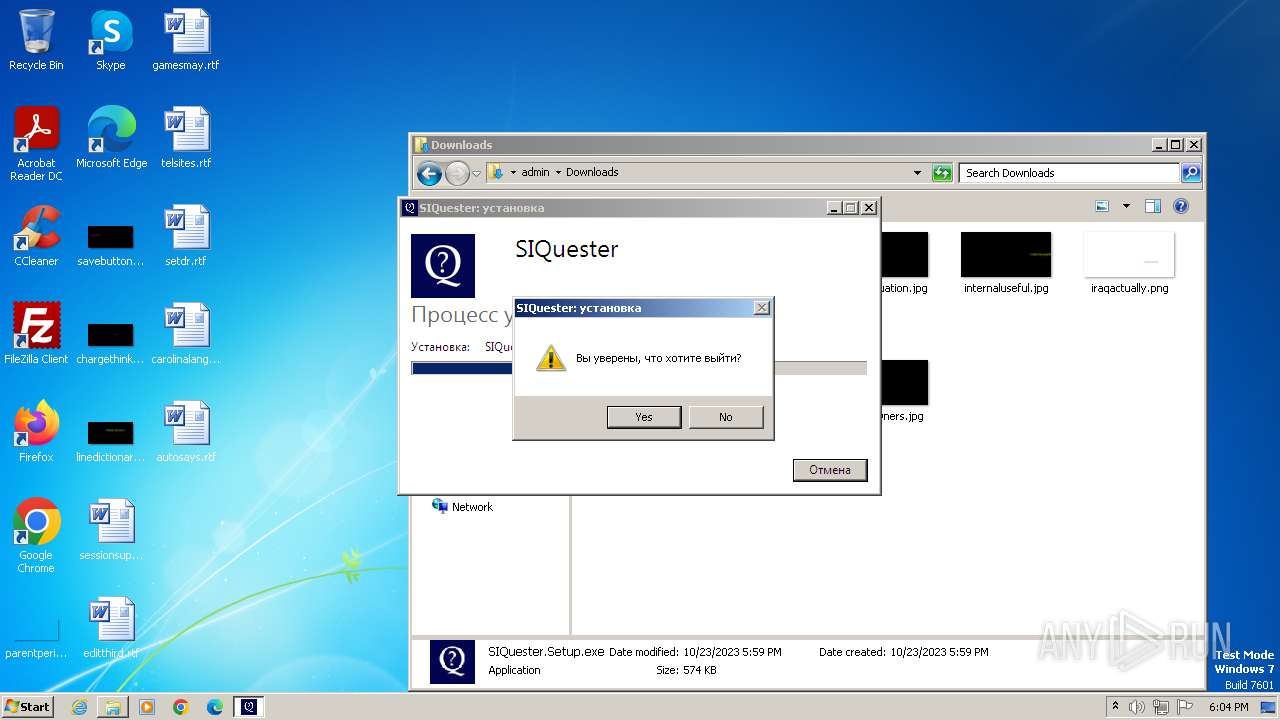
Task: Select the telsites.rtf file on the desktop
Action: (x=186, y=138)
